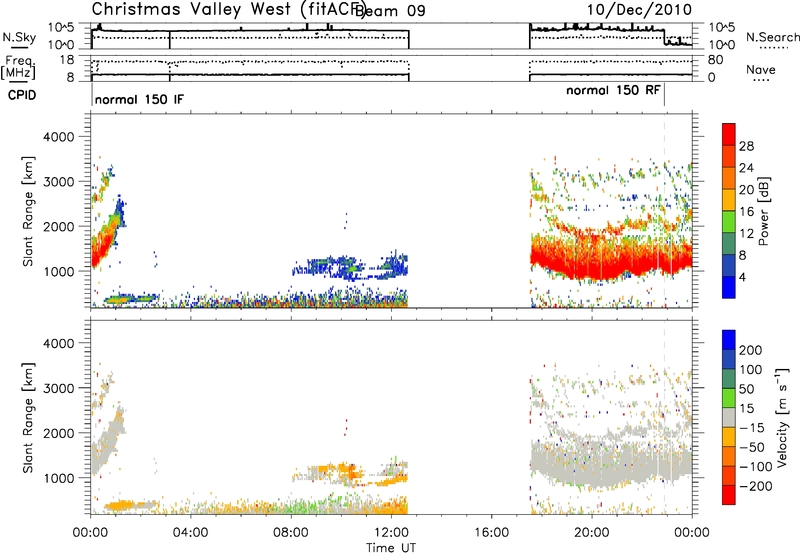This screenshot has width=800, height=554.
Task: Click the '4' value on power colorbar
Action: 742,277
